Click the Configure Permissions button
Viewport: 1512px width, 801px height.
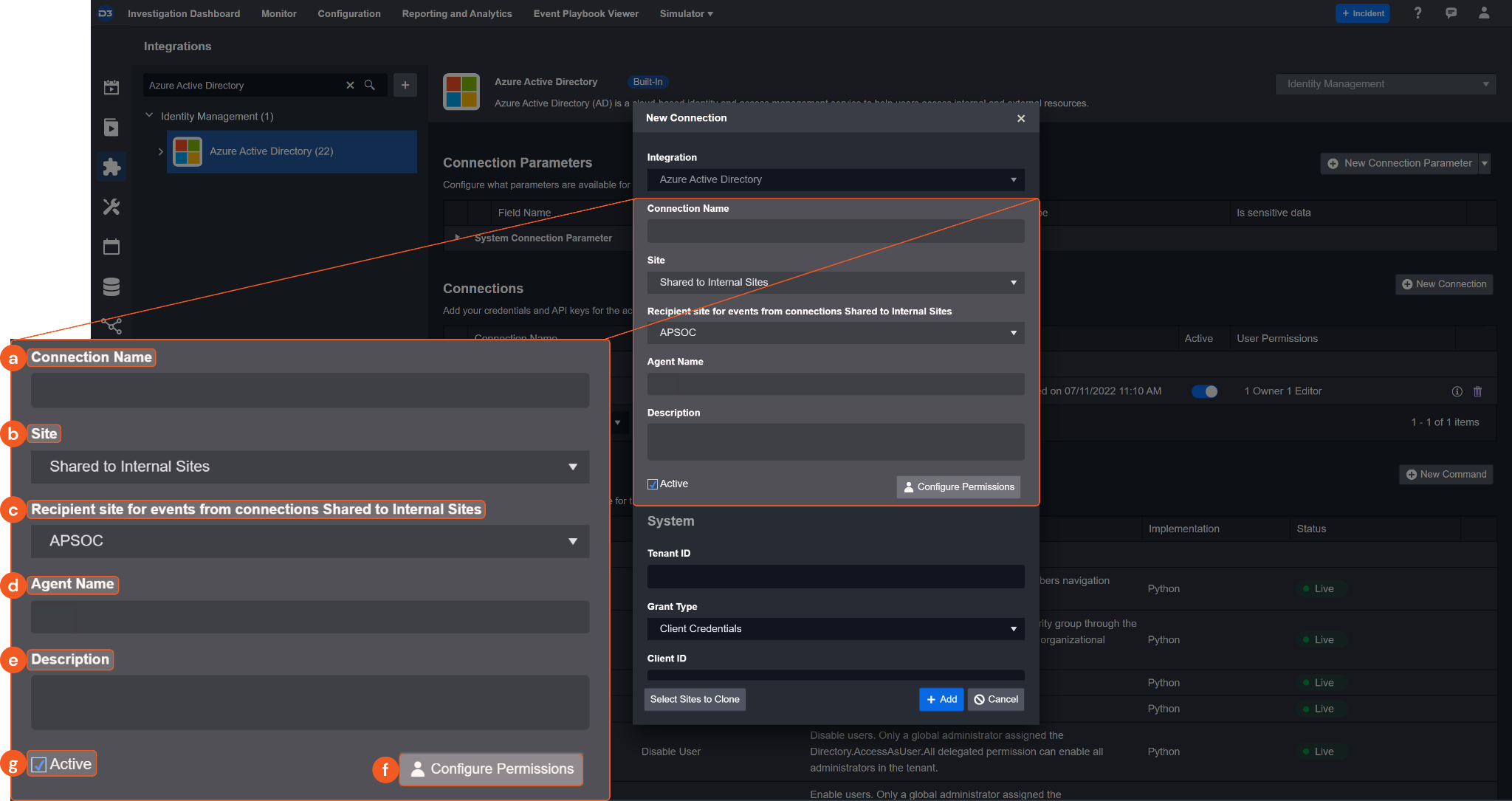958,487
